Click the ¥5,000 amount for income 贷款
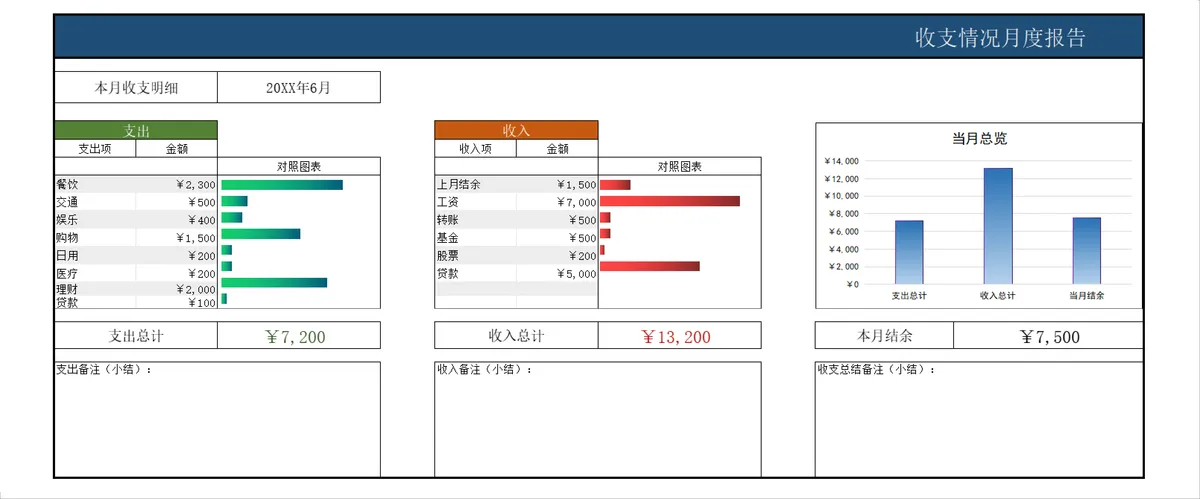The height and width of the screenshot is (499, 1200). (576, 273)
